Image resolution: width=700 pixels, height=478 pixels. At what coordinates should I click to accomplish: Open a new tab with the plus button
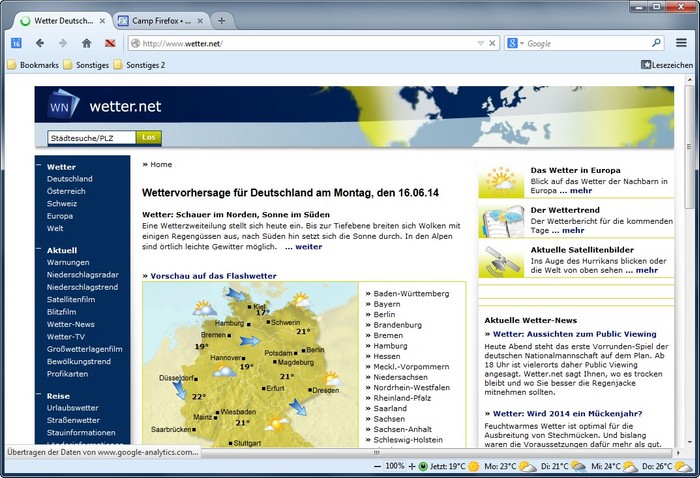point(221,20)
